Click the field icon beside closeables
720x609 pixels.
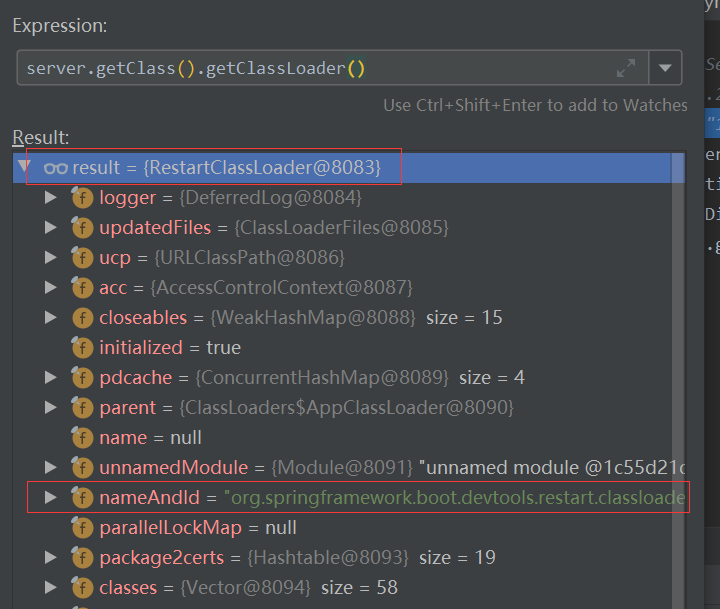[82, 318]
